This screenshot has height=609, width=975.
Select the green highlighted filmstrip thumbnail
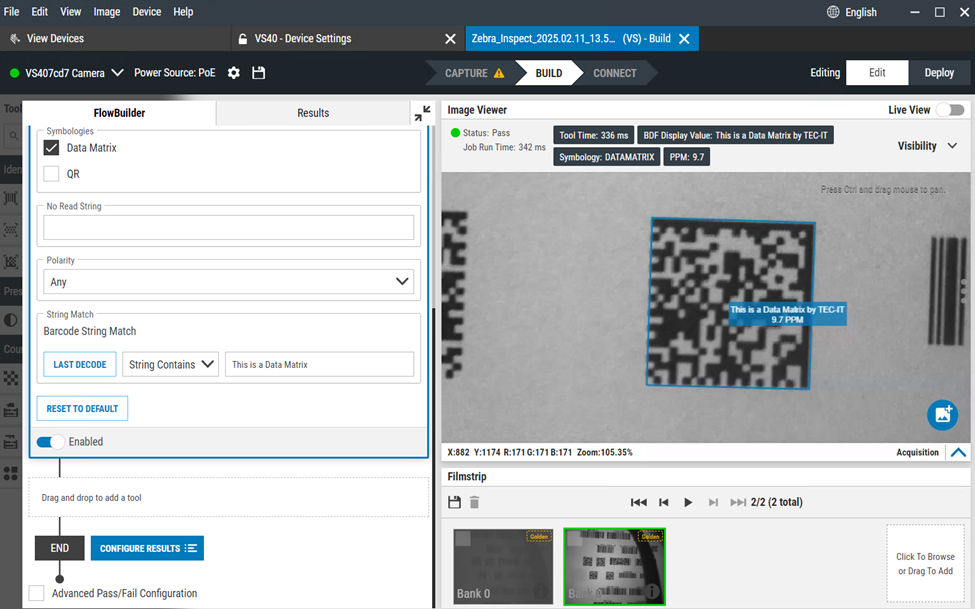pyautogui.click(x=614, y=566)
